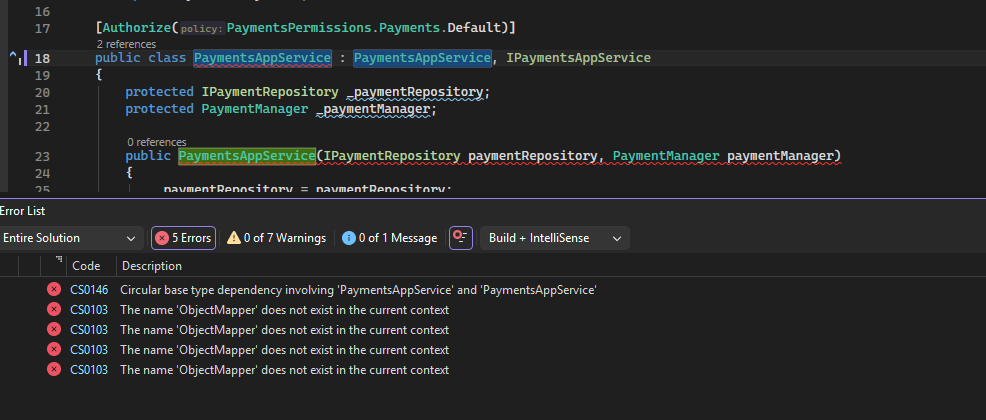
Task: Select the Error List panel title
Action: click(x=22, y=211)
